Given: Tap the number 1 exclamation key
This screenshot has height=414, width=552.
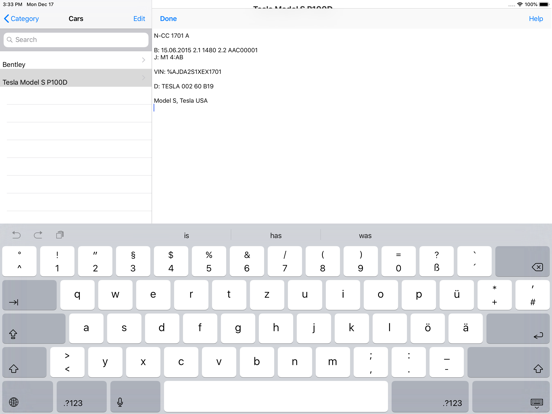Looking at the screenshot, I should (x=57, y=261).
